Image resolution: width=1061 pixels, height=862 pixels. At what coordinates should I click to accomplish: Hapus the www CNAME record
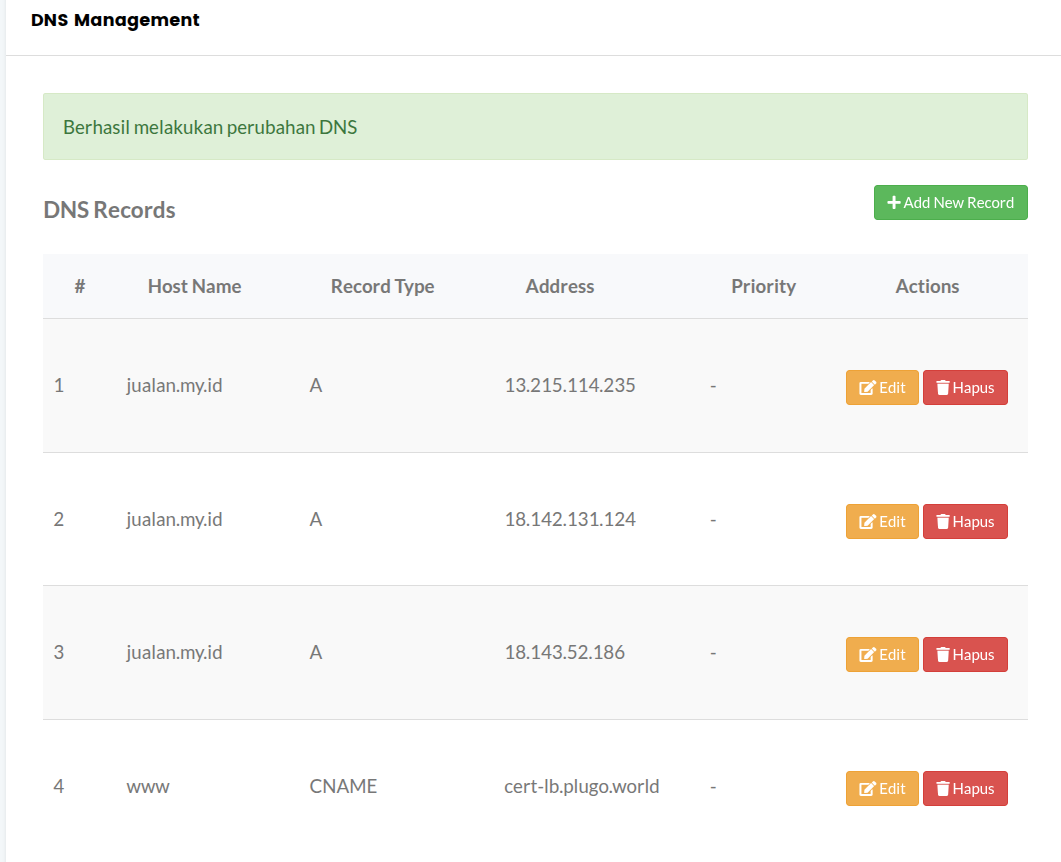tap(965, 788)
